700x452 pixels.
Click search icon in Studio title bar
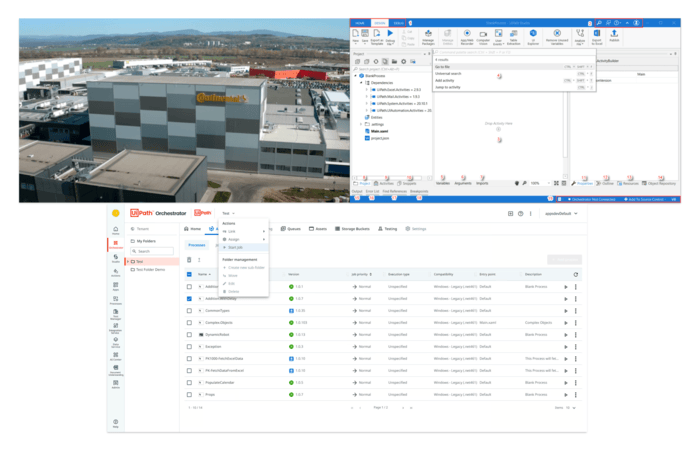(x=599, y=23)
